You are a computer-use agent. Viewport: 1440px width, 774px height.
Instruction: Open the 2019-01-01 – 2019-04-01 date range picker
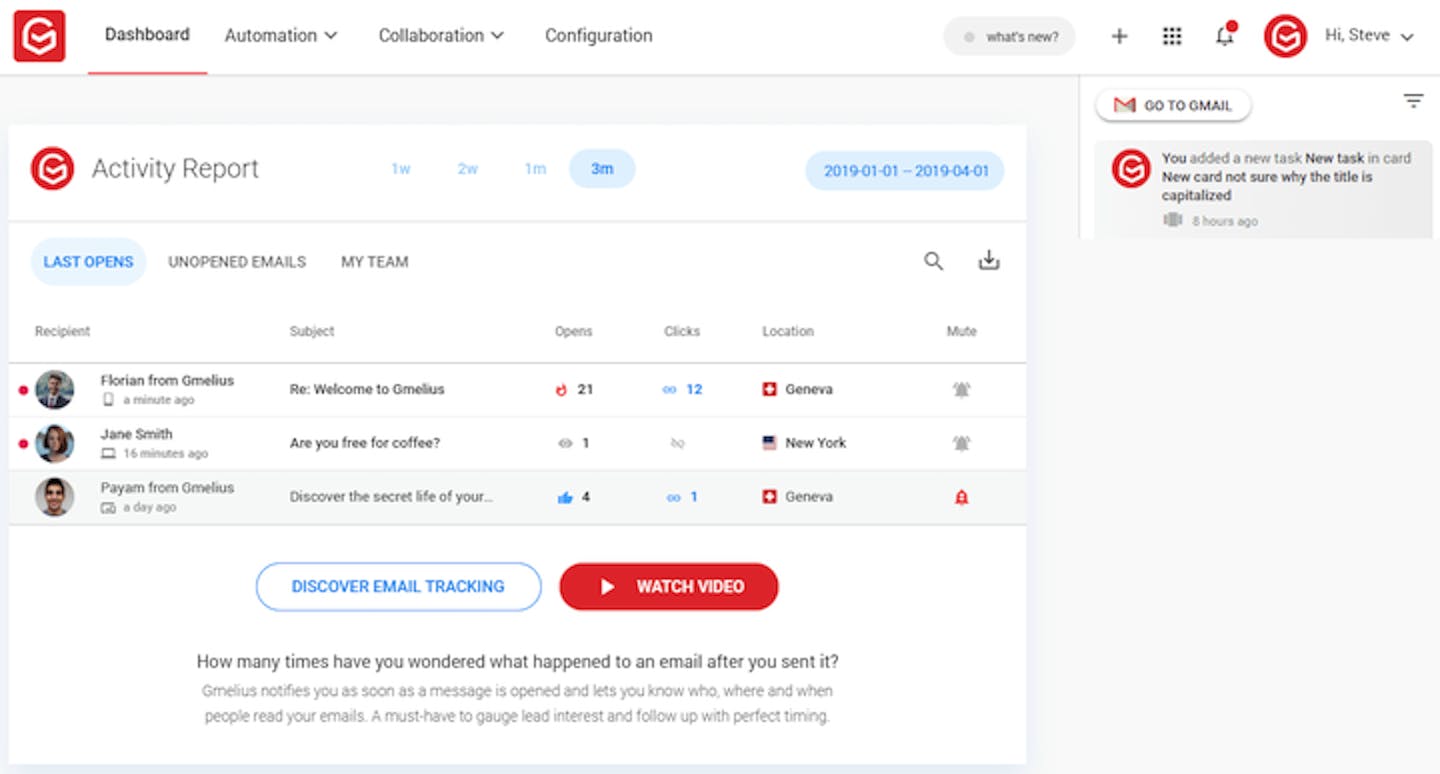click(x=906, y=171)
